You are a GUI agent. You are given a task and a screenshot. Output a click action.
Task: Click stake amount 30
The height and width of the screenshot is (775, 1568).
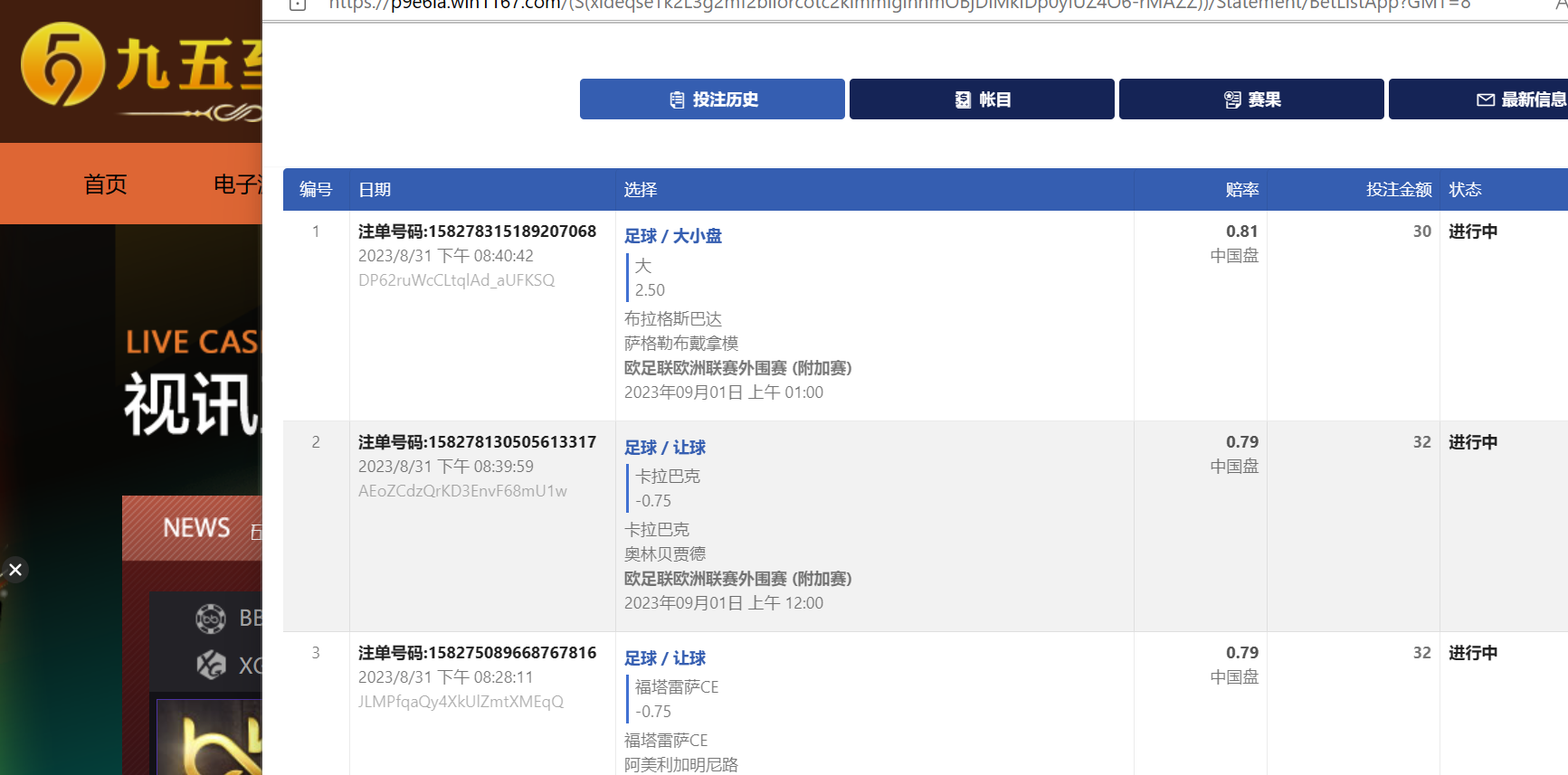1422,232
